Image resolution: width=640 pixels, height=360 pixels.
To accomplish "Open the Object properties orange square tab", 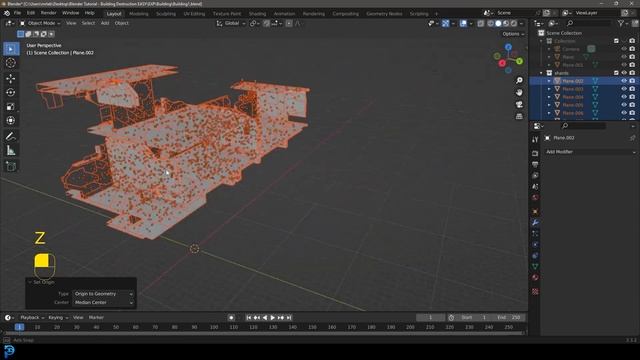I will 535,211.
